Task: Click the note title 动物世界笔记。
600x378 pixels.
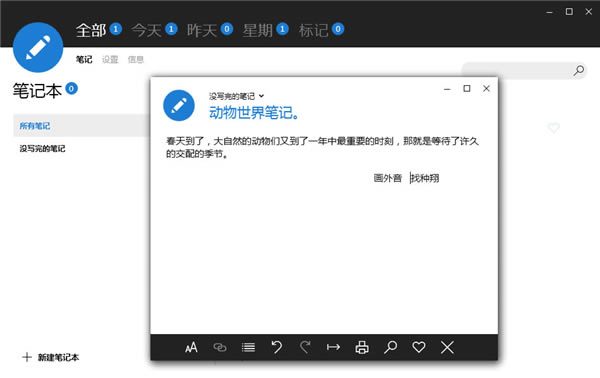Action: point(254,113)
